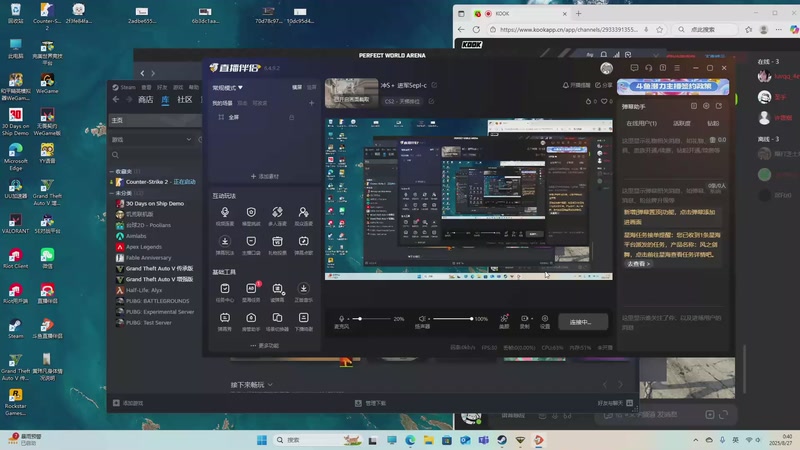The height and width of the screenshot is (450, 800).
Task: Open the settings icon in 弹幕助手 panel header
Action: tap(706, 106)
